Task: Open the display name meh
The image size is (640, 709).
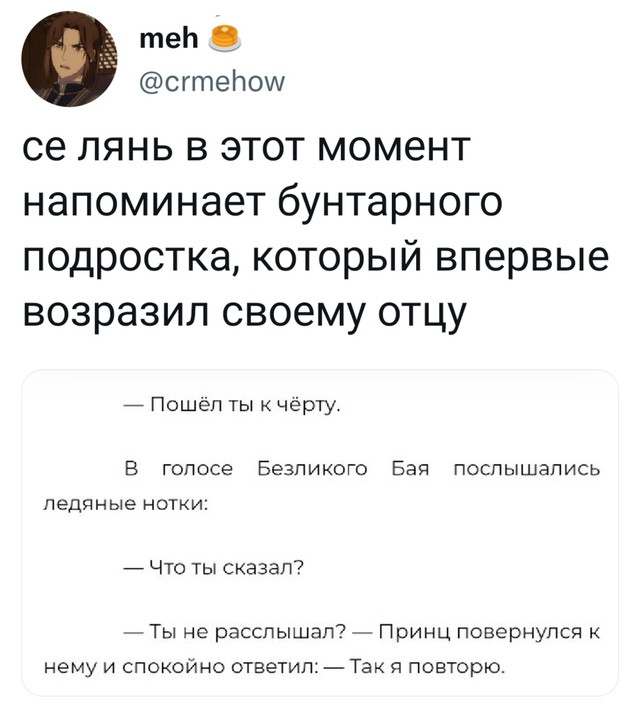Action: (169, 39)
